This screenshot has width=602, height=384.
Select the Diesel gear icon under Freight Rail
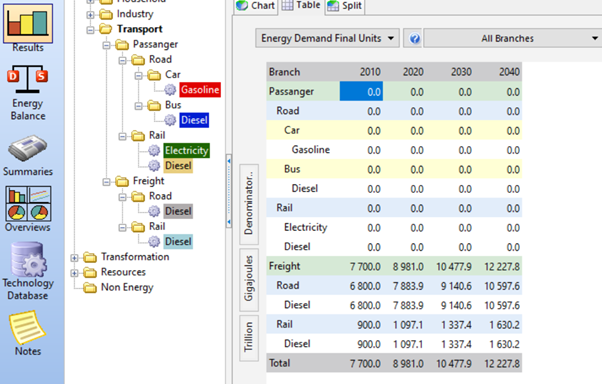pyautogui.click(x=154, y=241)
